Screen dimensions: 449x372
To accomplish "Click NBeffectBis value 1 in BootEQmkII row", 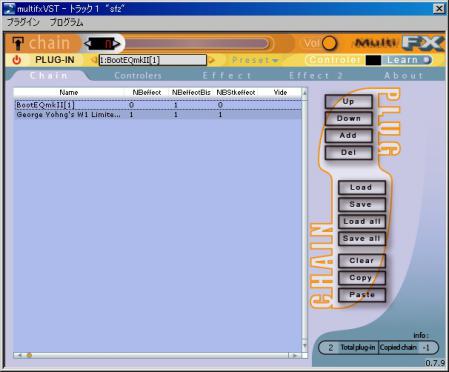I will click(x=176, y=105).
